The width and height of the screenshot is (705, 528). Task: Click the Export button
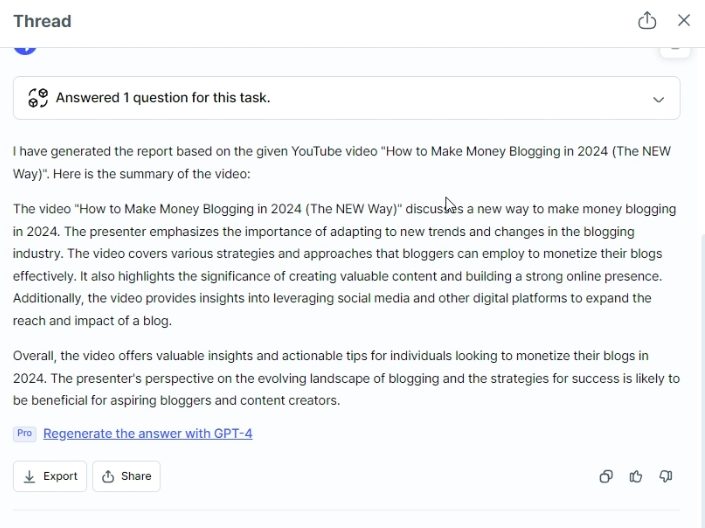pyautogui.click(x=50, y=476)
